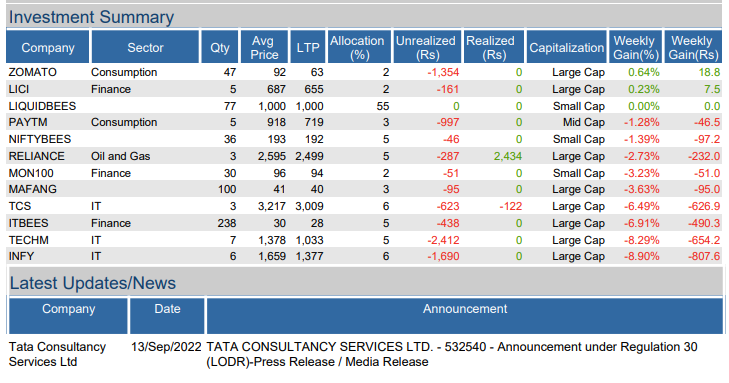Click the LICI company cell
The height and width of the screenshot is (383, 729).
[x=19, y=89]
